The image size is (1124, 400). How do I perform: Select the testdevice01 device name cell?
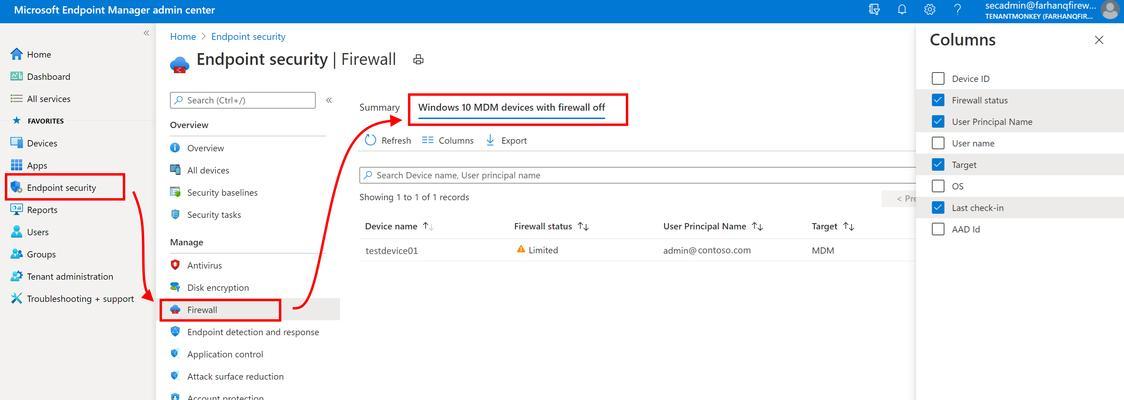[391, 250]
